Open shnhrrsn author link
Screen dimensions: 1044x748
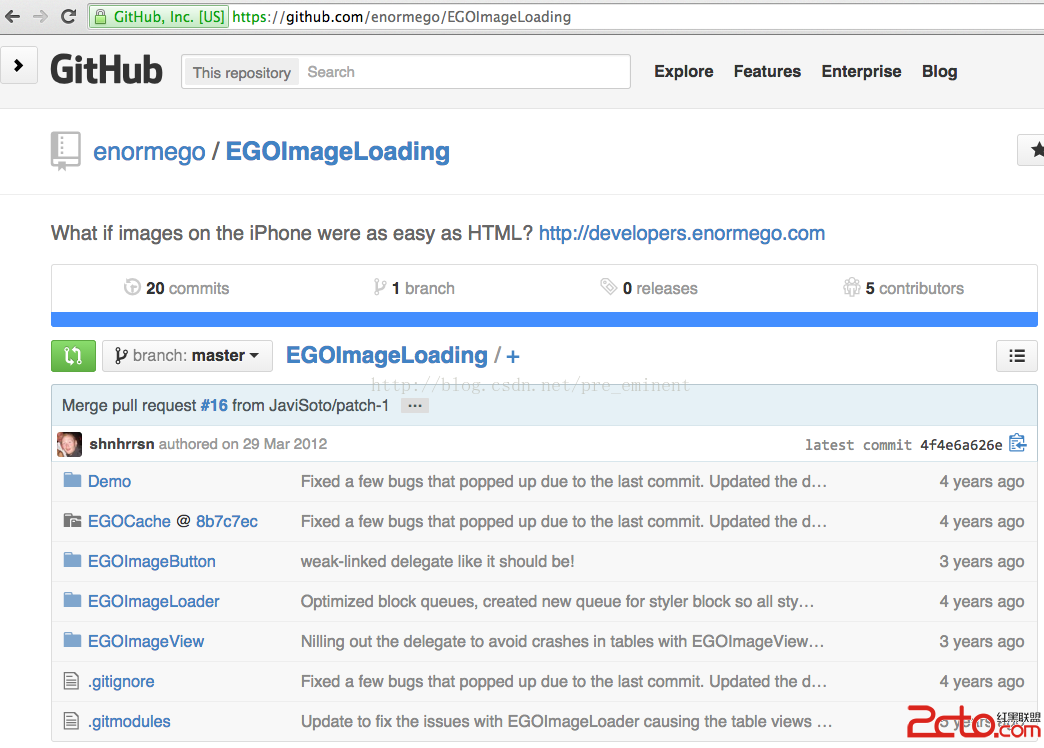click(x=122, y=444)
